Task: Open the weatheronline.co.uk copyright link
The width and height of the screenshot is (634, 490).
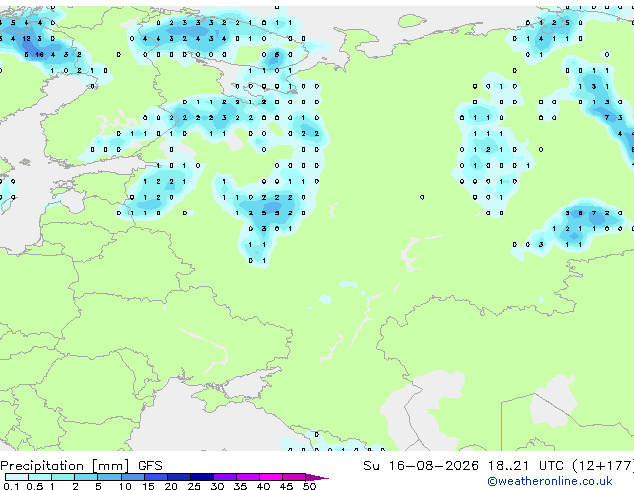Action: pyautogui.click(x=550, y=481)
